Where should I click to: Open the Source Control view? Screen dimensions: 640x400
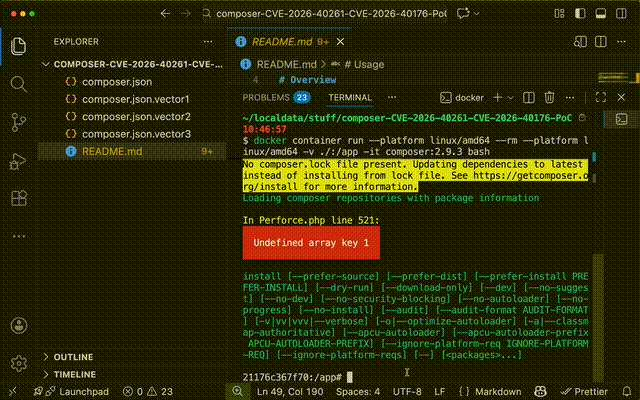click(x=18, y=122)
